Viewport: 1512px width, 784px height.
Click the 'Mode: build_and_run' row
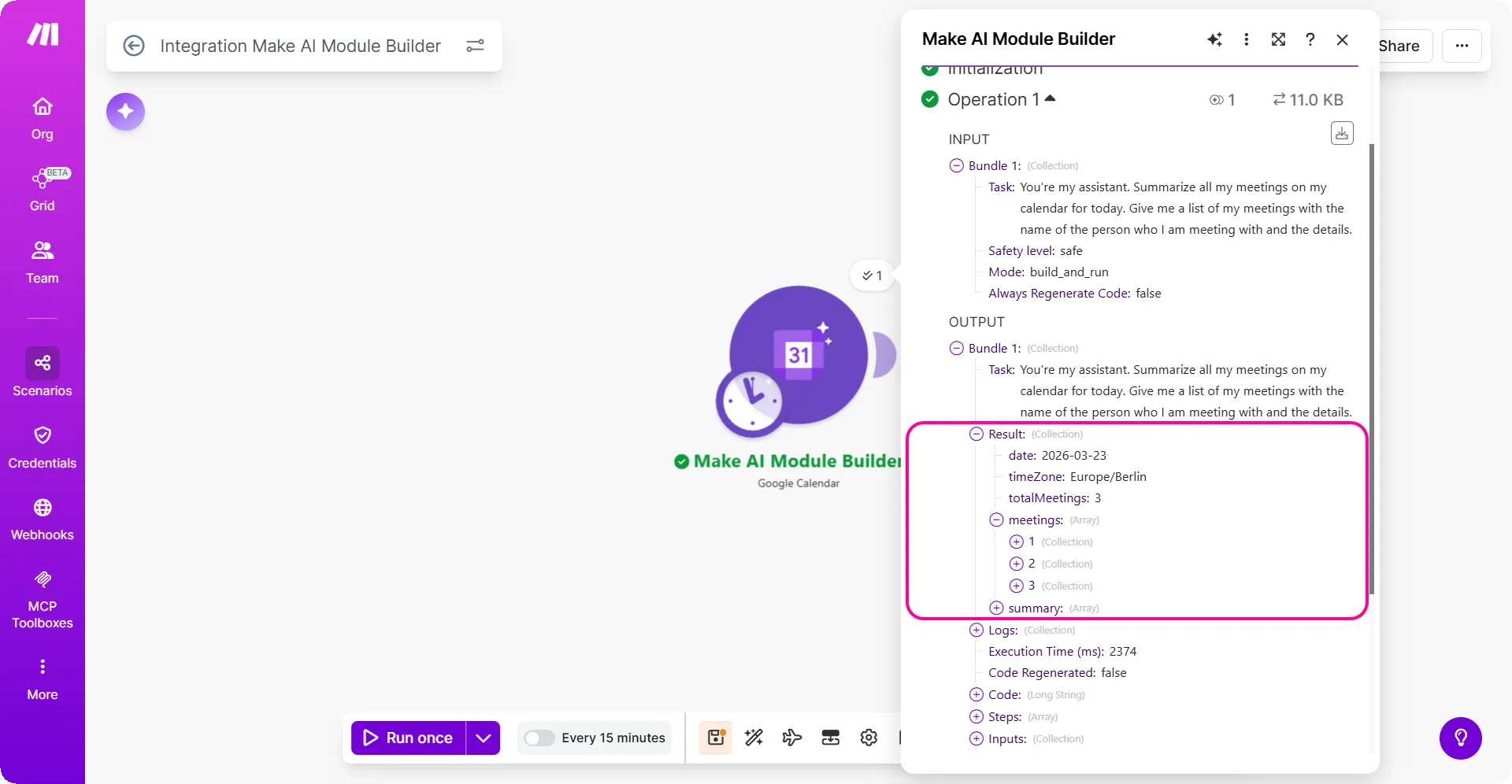[x=1048, y=272]
